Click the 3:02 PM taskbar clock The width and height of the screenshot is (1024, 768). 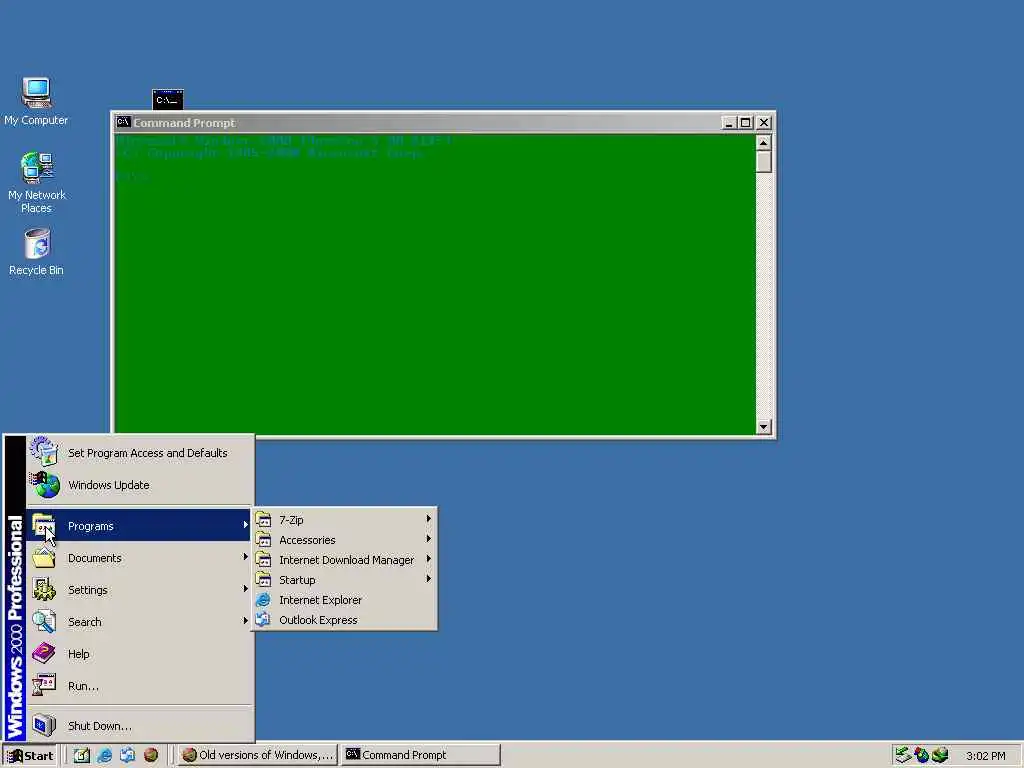pyautogui.click(x=985, y=756)
